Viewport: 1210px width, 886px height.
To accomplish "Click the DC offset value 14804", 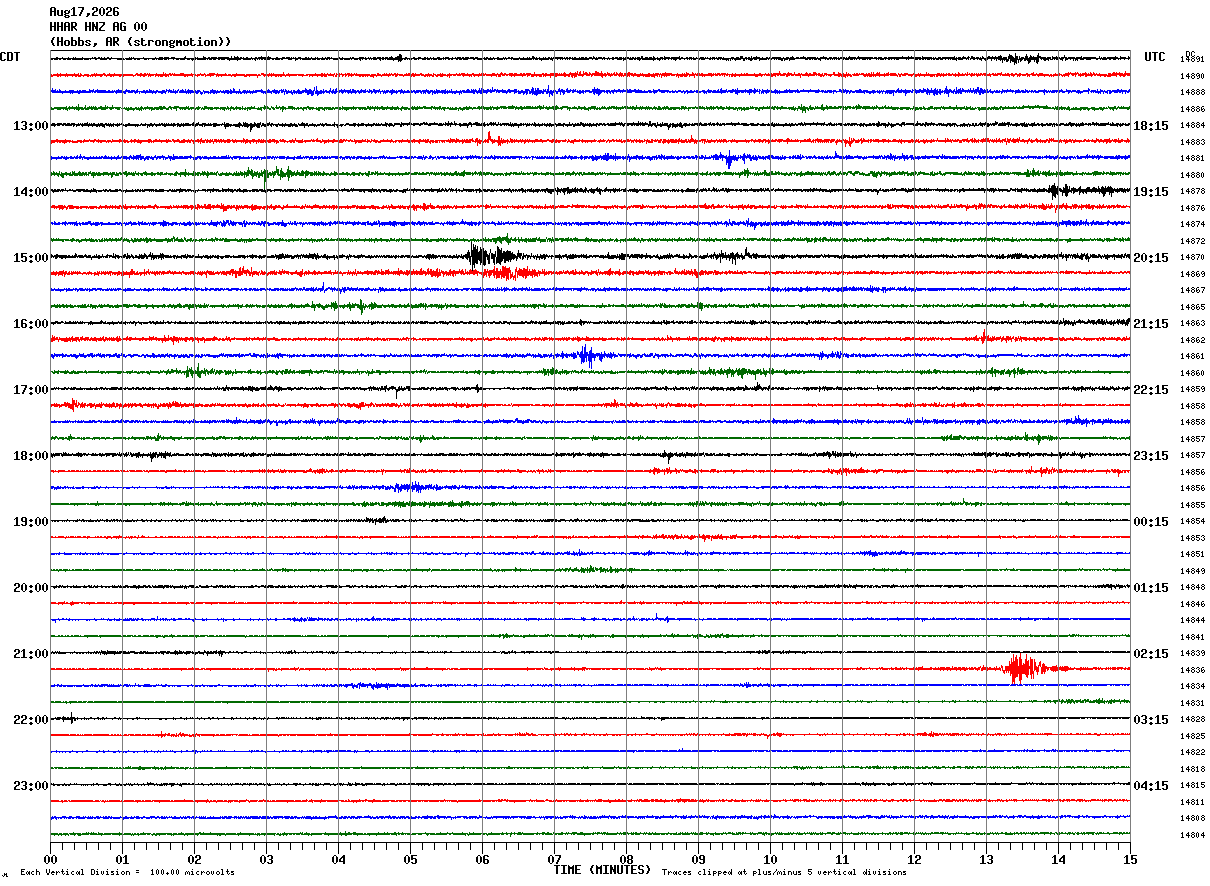I will tap(1192, 835).
